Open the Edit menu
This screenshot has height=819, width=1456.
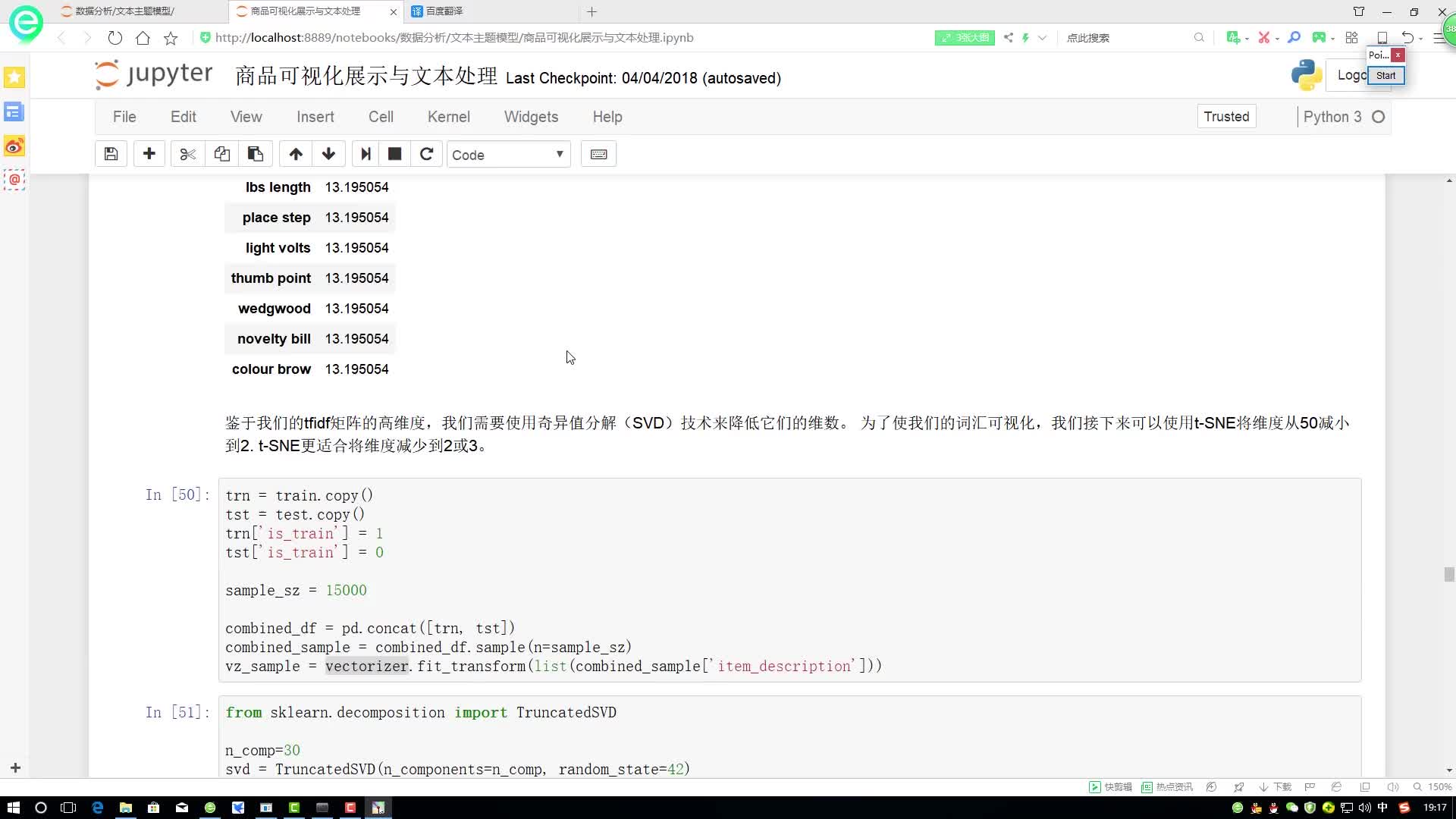184,117
